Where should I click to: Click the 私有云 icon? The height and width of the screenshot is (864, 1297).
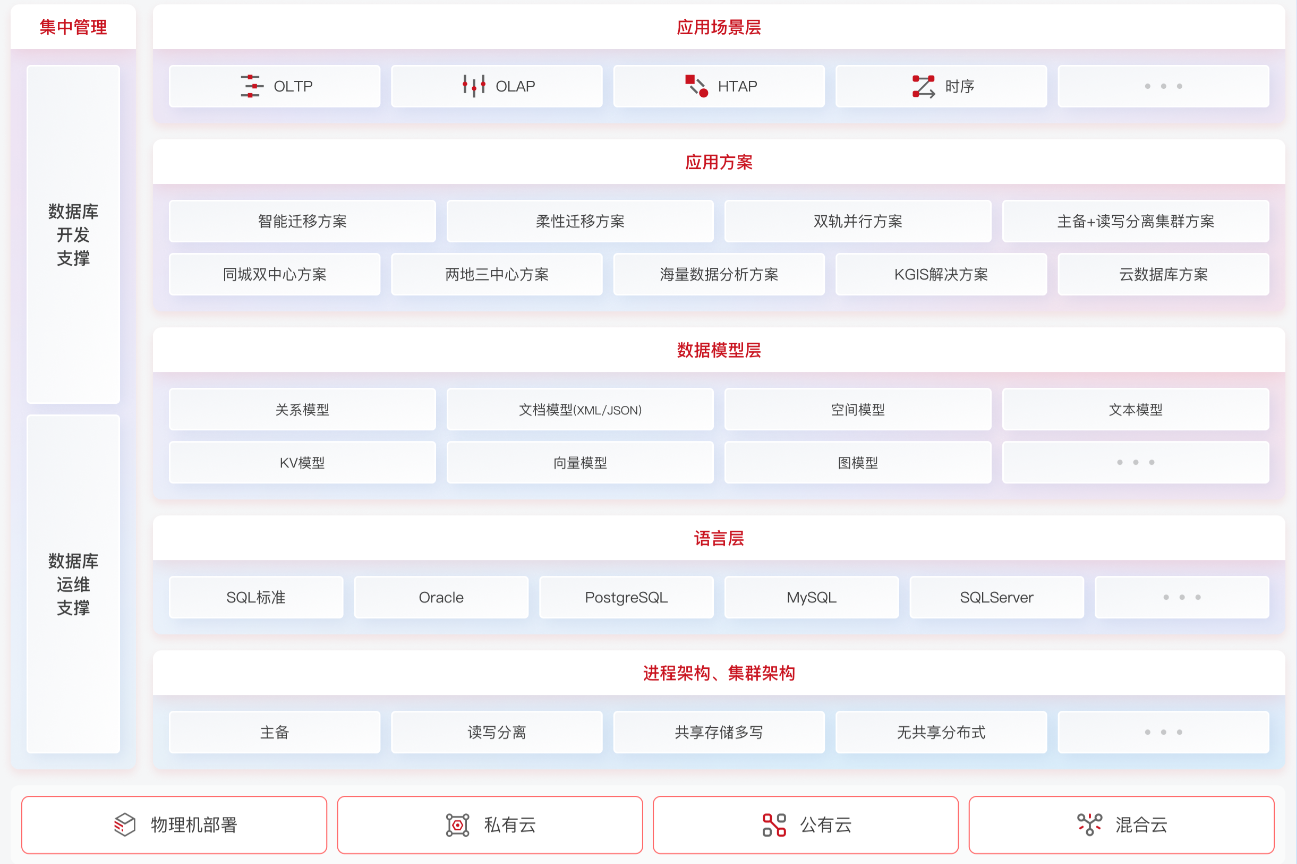(457, 825)
